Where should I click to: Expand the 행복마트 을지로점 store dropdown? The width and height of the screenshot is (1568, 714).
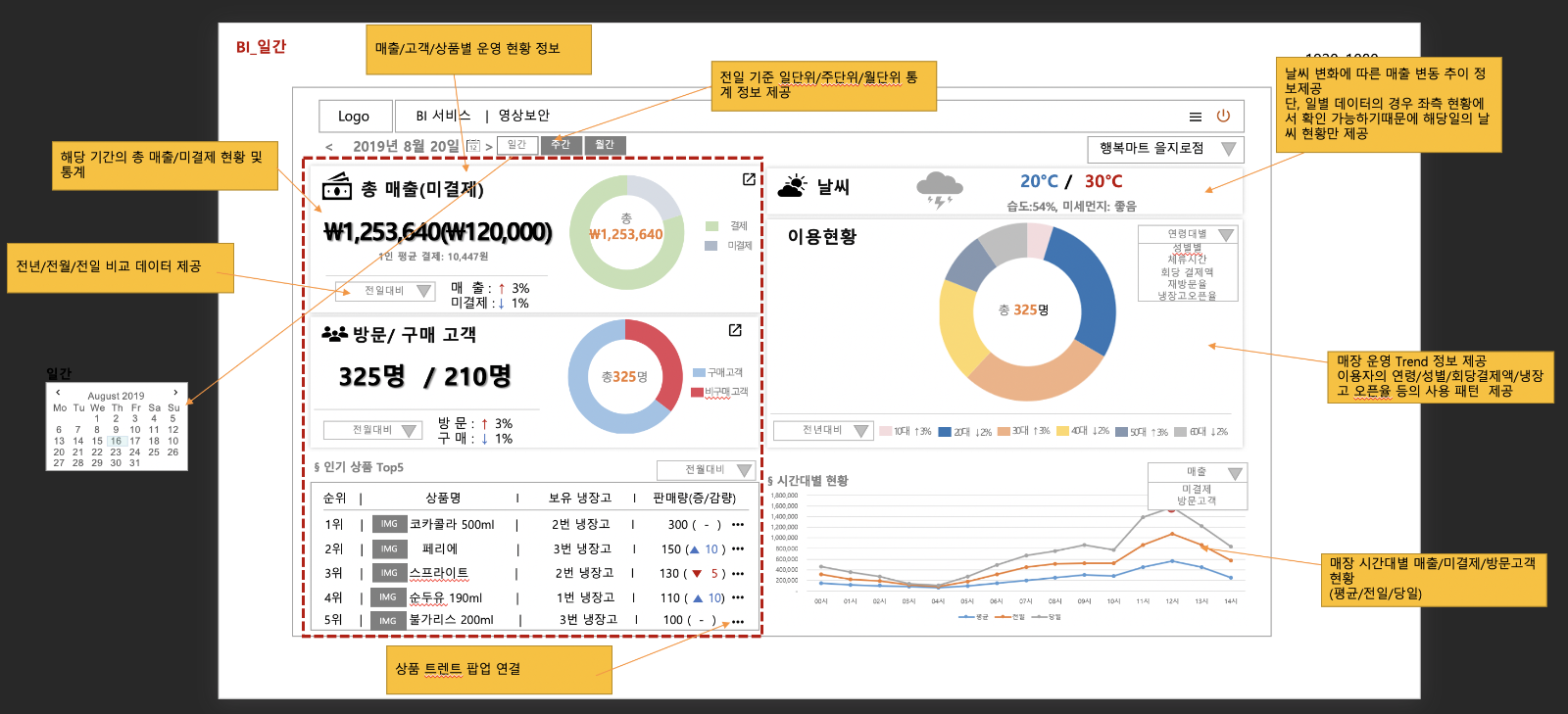click(x=1165, y=149)
